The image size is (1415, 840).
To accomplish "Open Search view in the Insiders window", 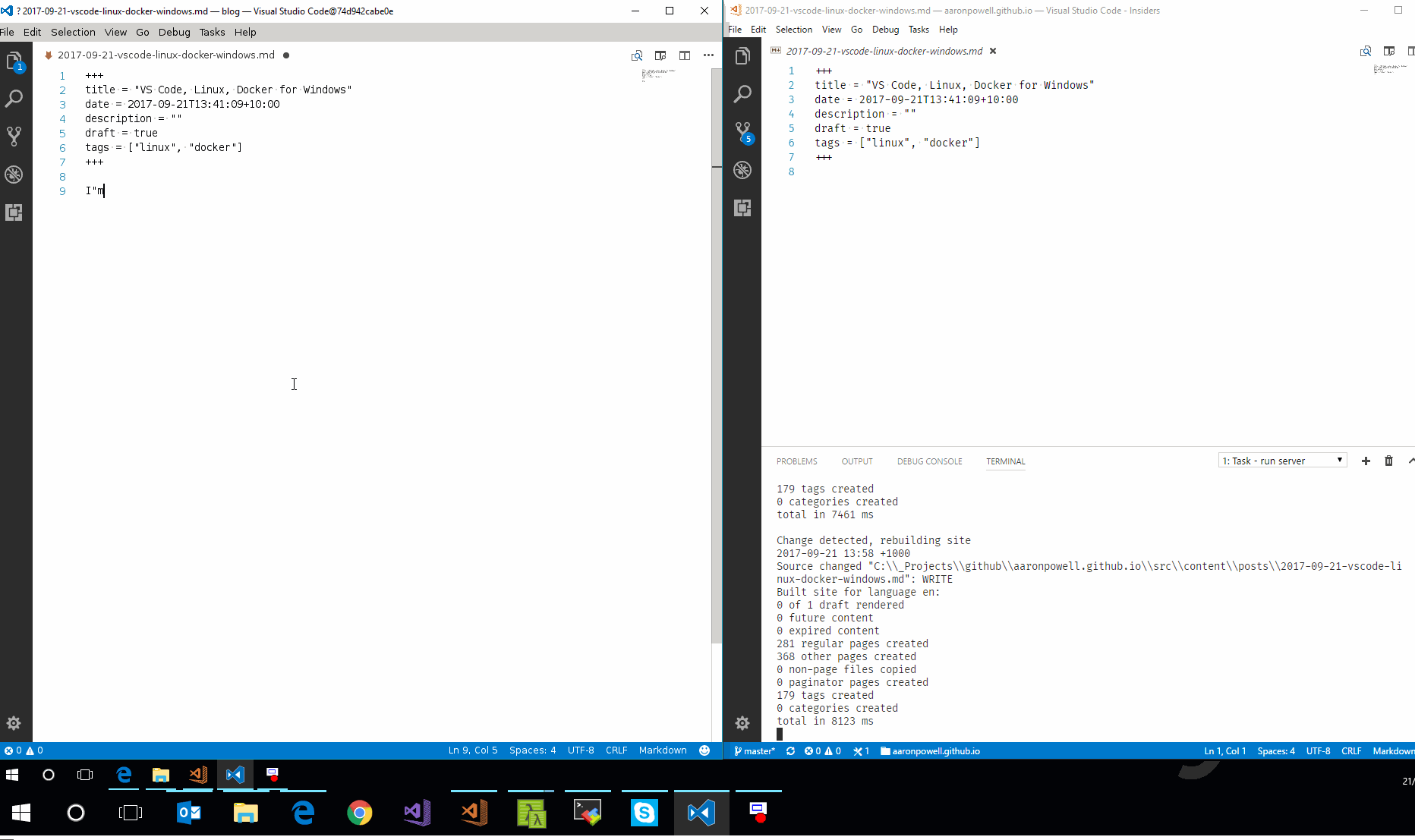I will click(x=742, y=94).
